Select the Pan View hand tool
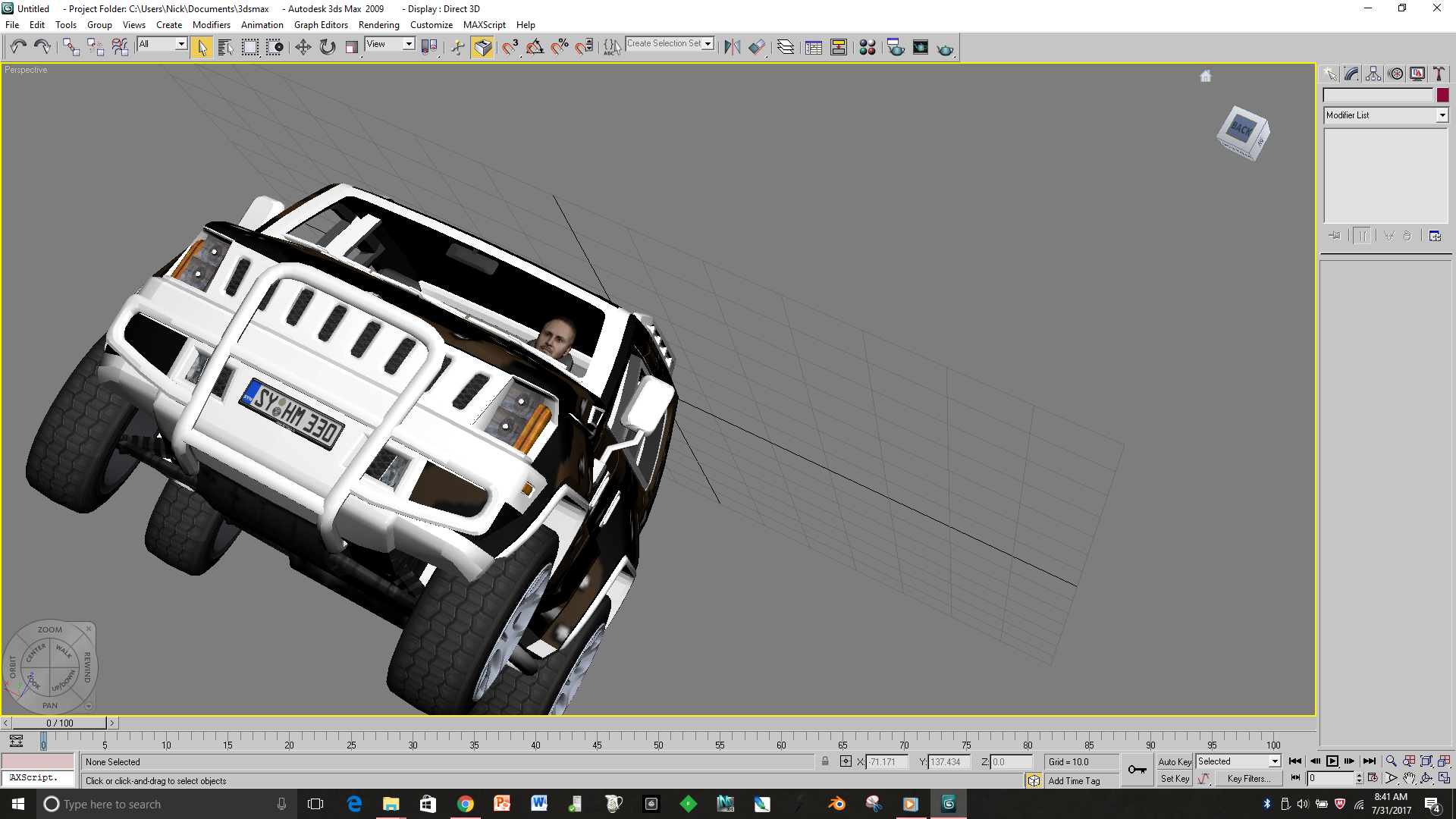The height and width of the screenshot is (819, 1456). pyautogui.click(x=1409, y=778)
